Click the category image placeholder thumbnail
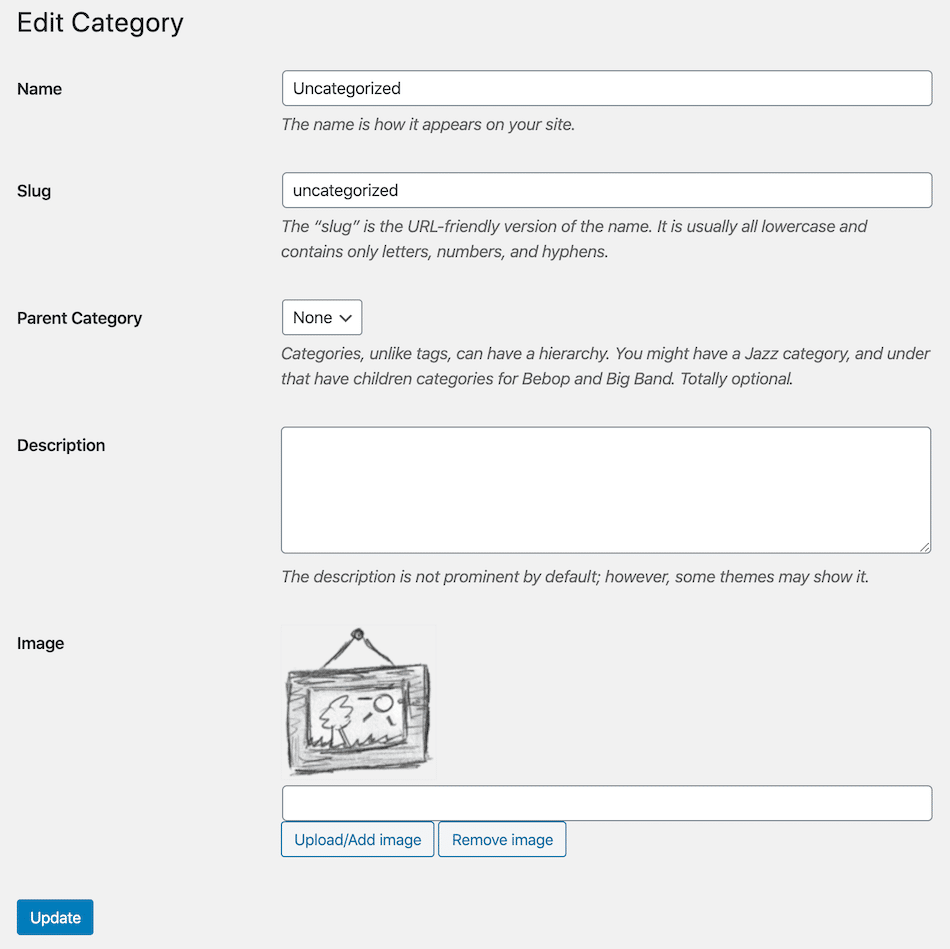 pos(359,702)
